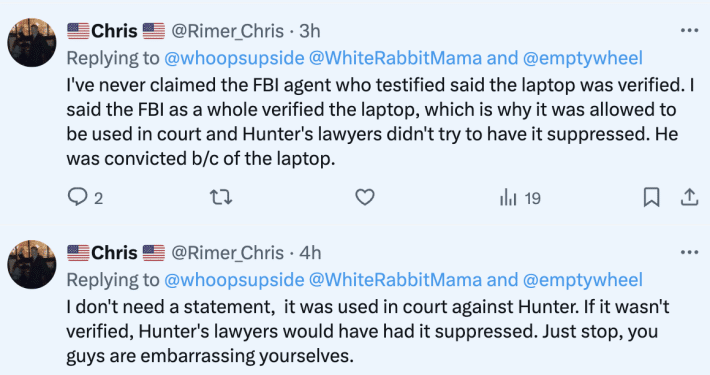This screenshot has height=375, width=710.
Task: Open Chris avatar on the second tweet
Action: 32,264
